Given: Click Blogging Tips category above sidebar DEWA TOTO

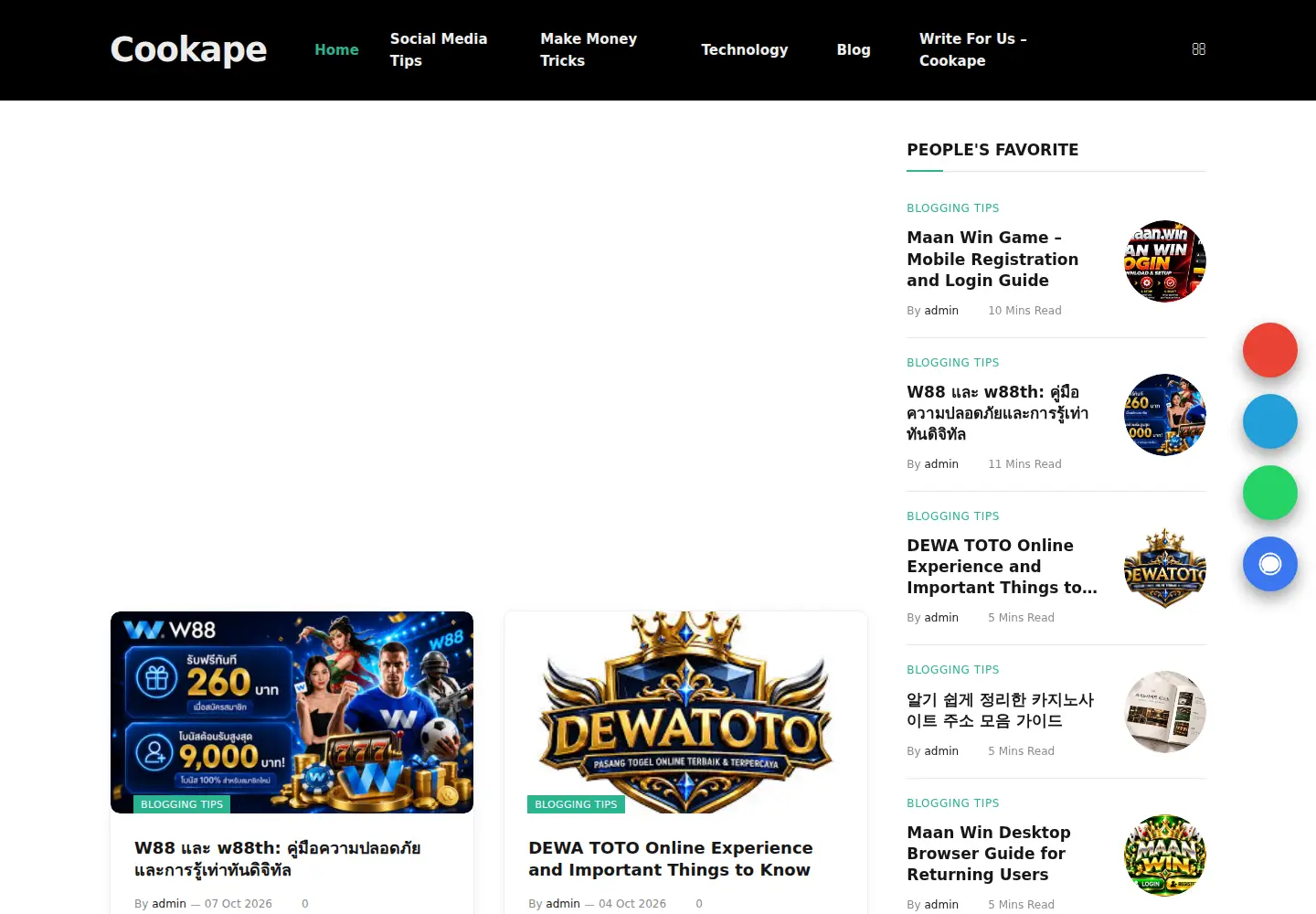Looking at the screenshot, I should tap(952, 516).
